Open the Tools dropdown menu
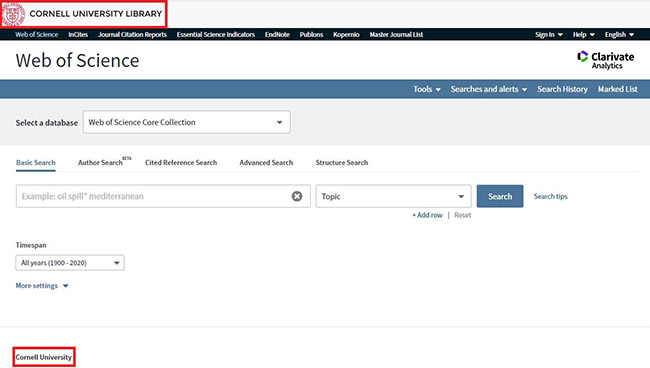650x368 pixels. pos(427,89)
